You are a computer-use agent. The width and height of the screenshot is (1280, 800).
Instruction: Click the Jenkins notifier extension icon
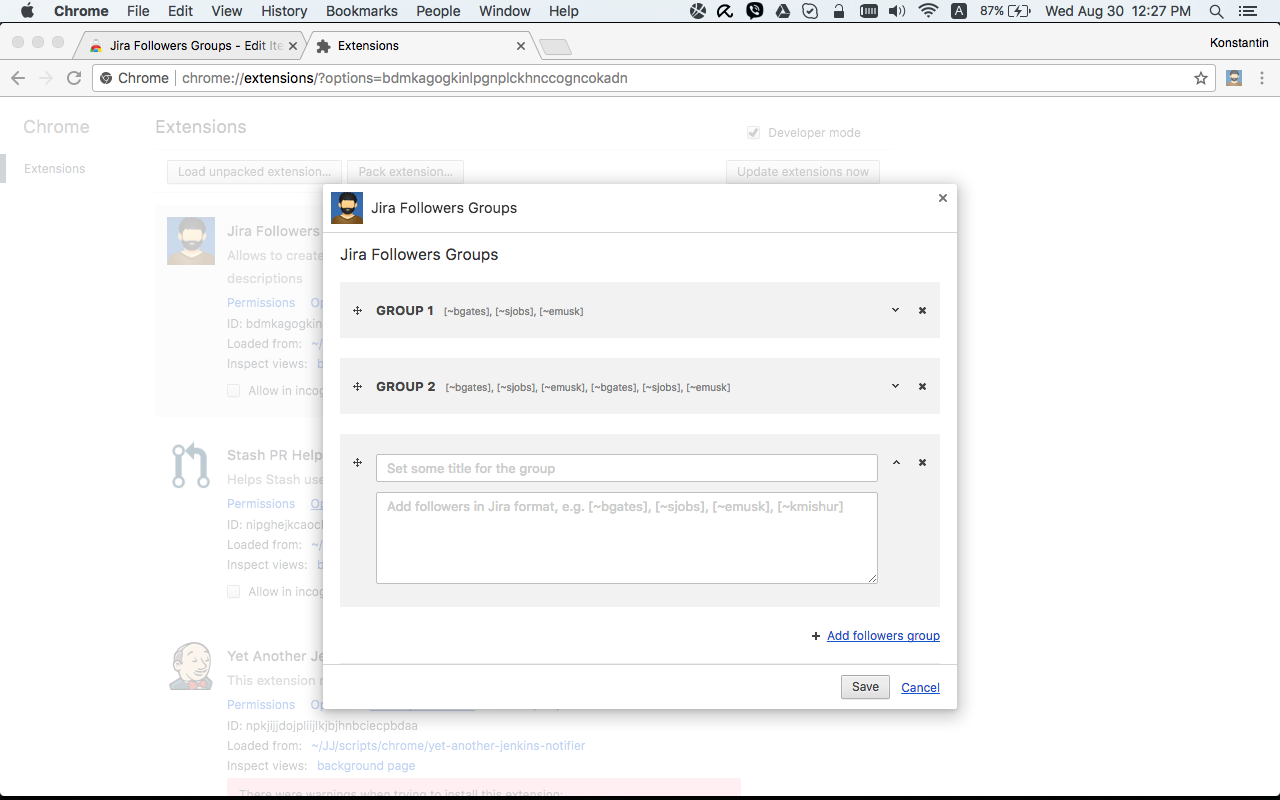(191, 667)
